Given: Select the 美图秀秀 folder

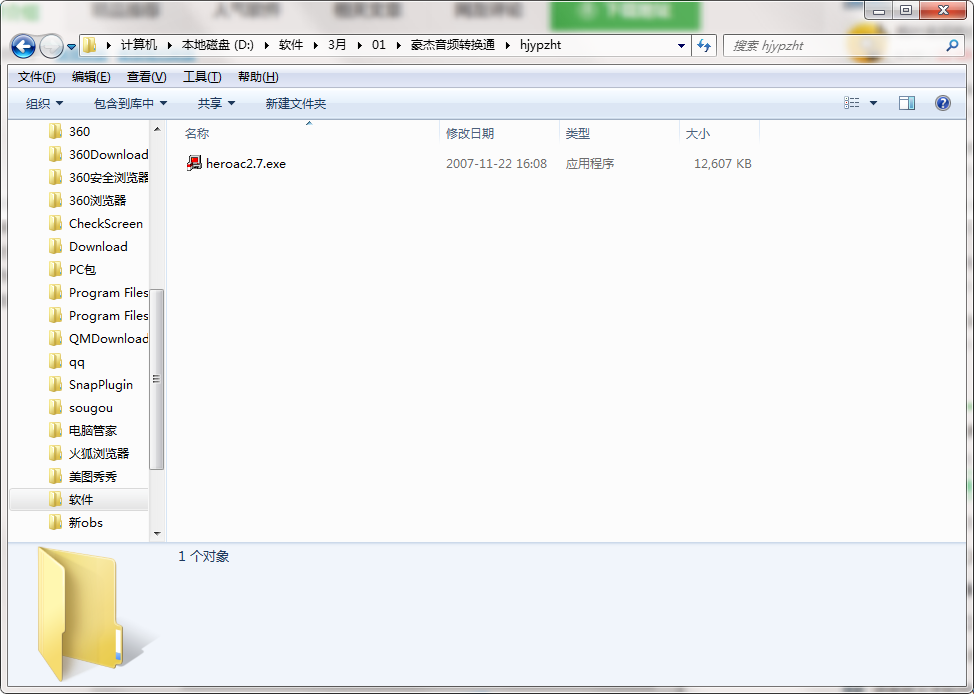Looking at the screenshot, I should [93, 477].
